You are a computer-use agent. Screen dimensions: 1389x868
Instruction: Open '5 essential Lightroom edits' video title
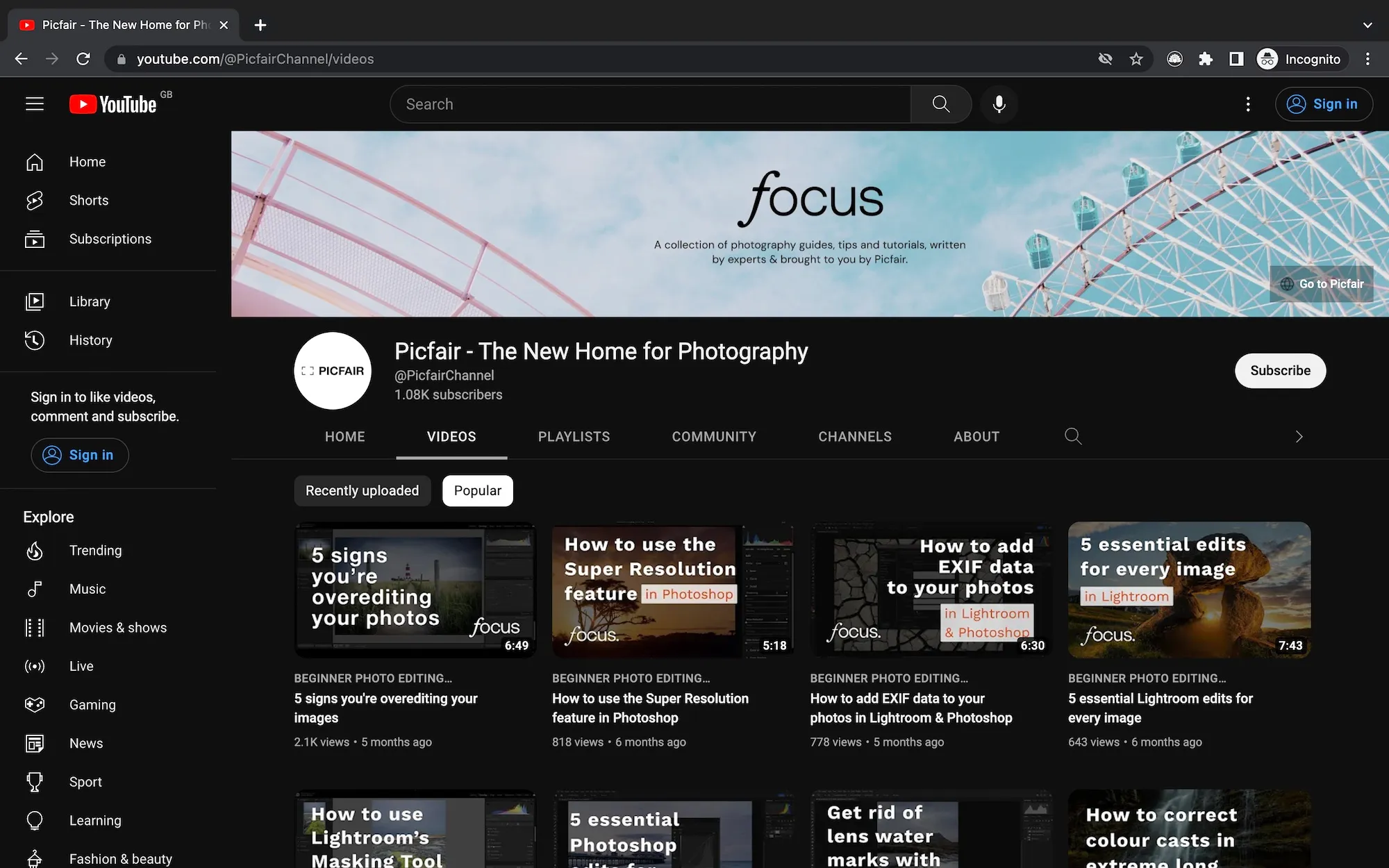point(1161,708)
